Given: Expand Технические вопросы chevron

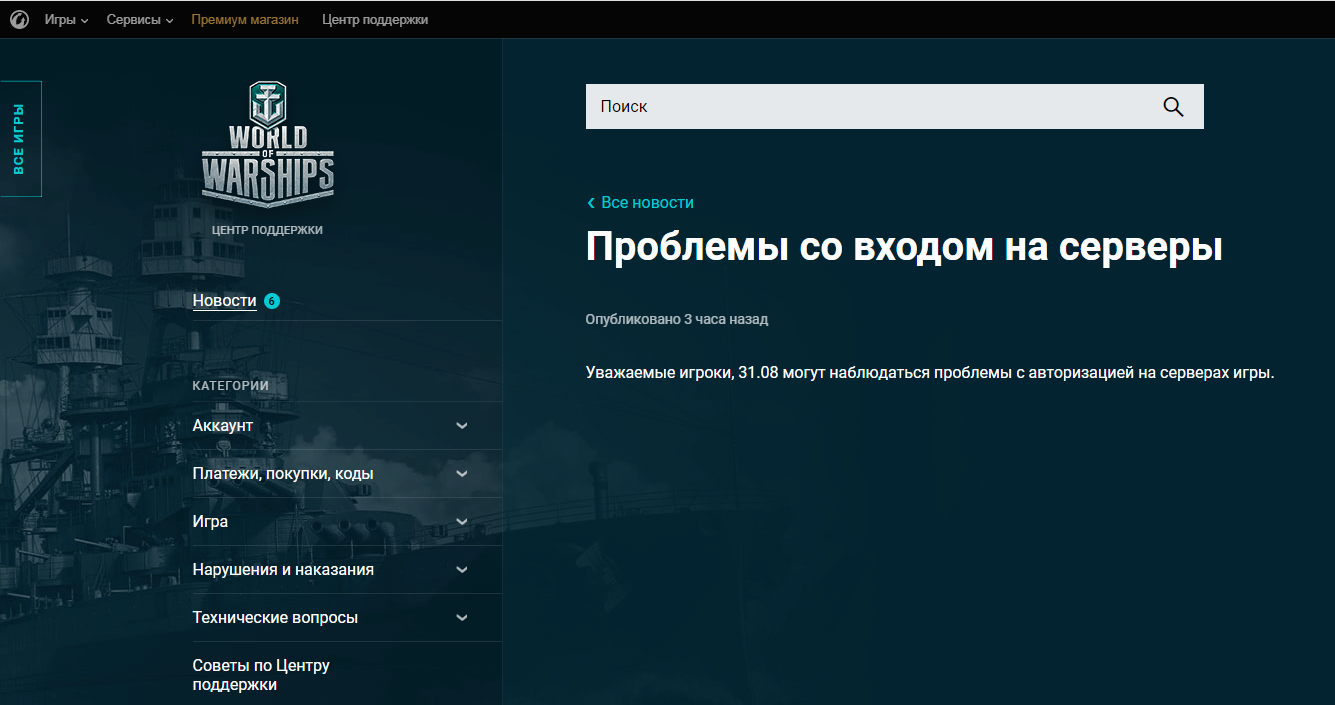Looking at the screenshot, I should (462, 618).
